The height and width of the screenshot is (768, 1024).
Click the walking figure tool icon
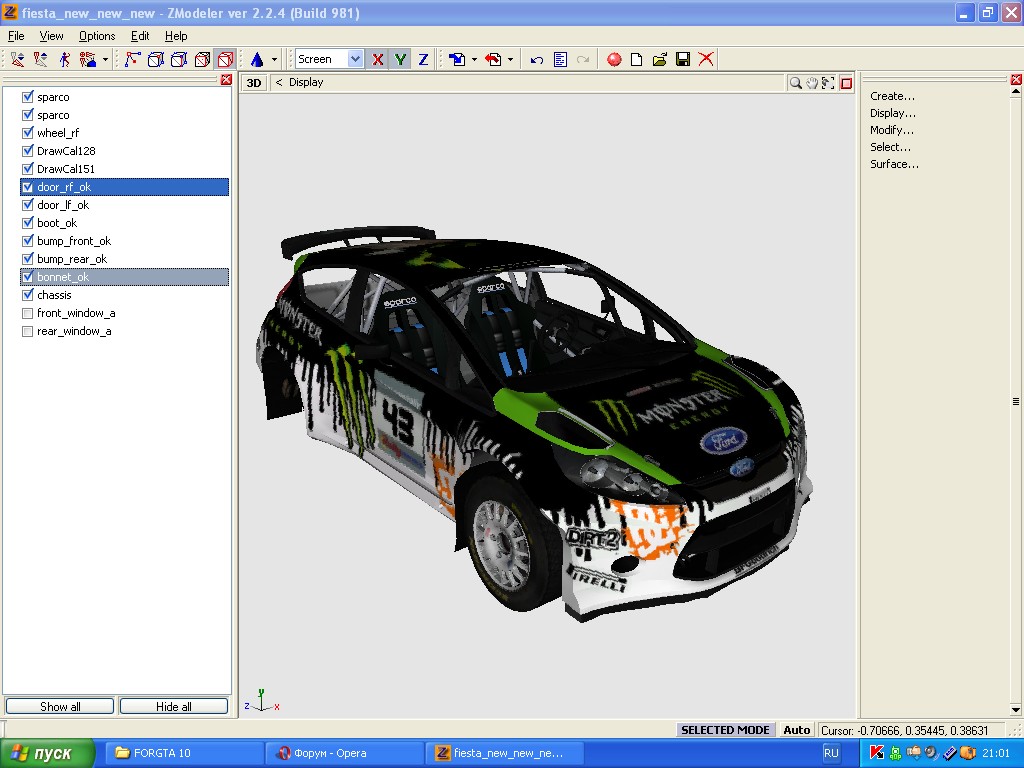pos(64,59)
